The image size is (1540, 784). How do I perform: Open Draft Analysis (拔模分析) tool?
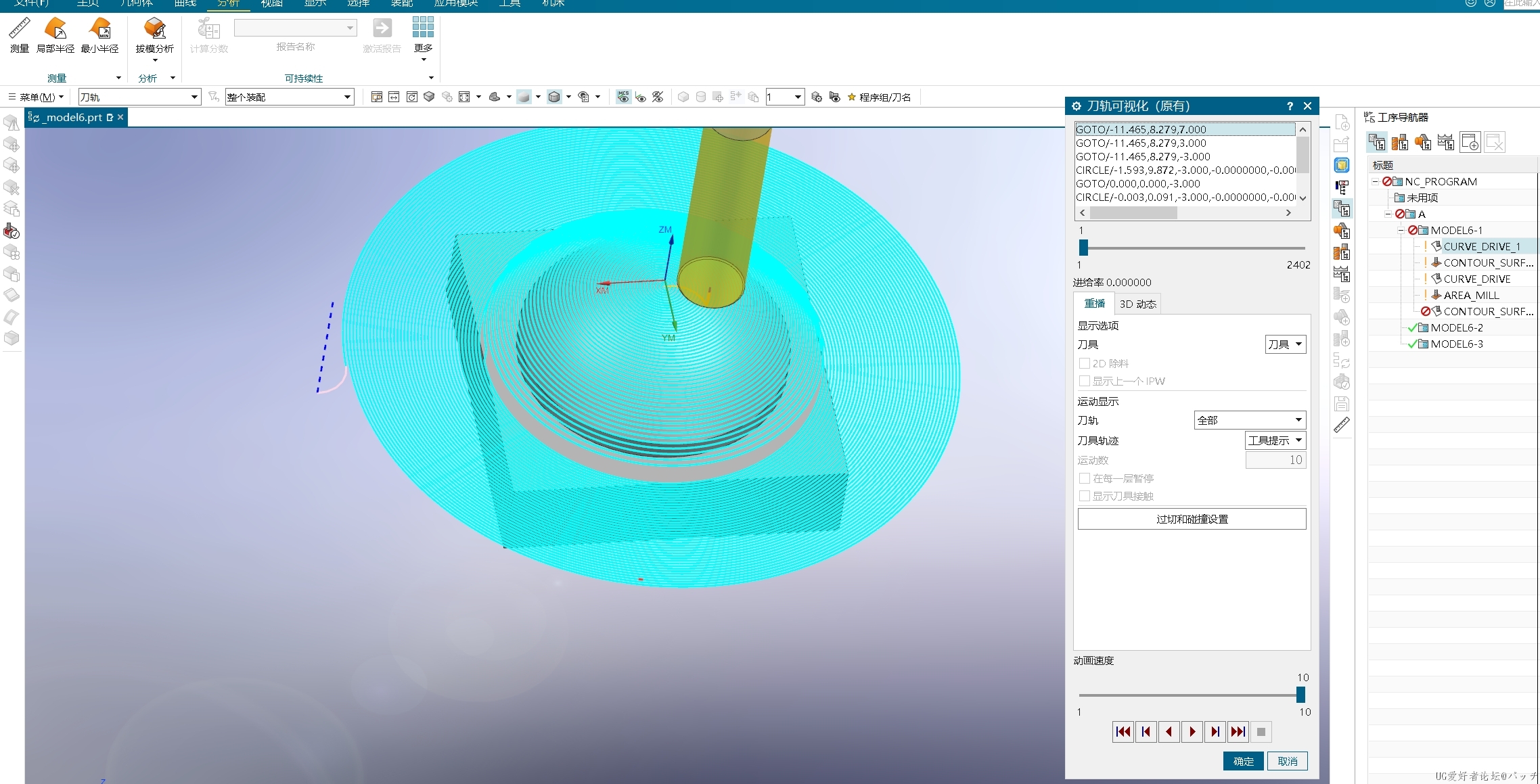(x=154, y=28)
